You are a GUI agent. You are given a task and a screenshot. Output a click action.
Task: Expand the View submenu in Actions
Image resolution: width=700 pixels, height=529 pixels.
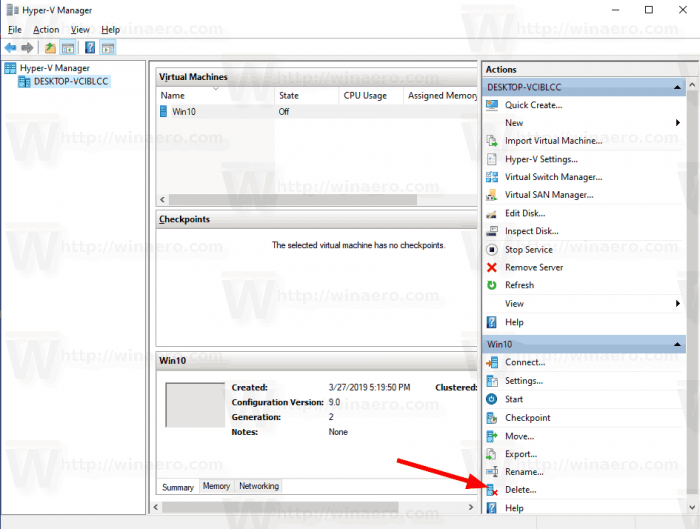click(x=679, y=303)
